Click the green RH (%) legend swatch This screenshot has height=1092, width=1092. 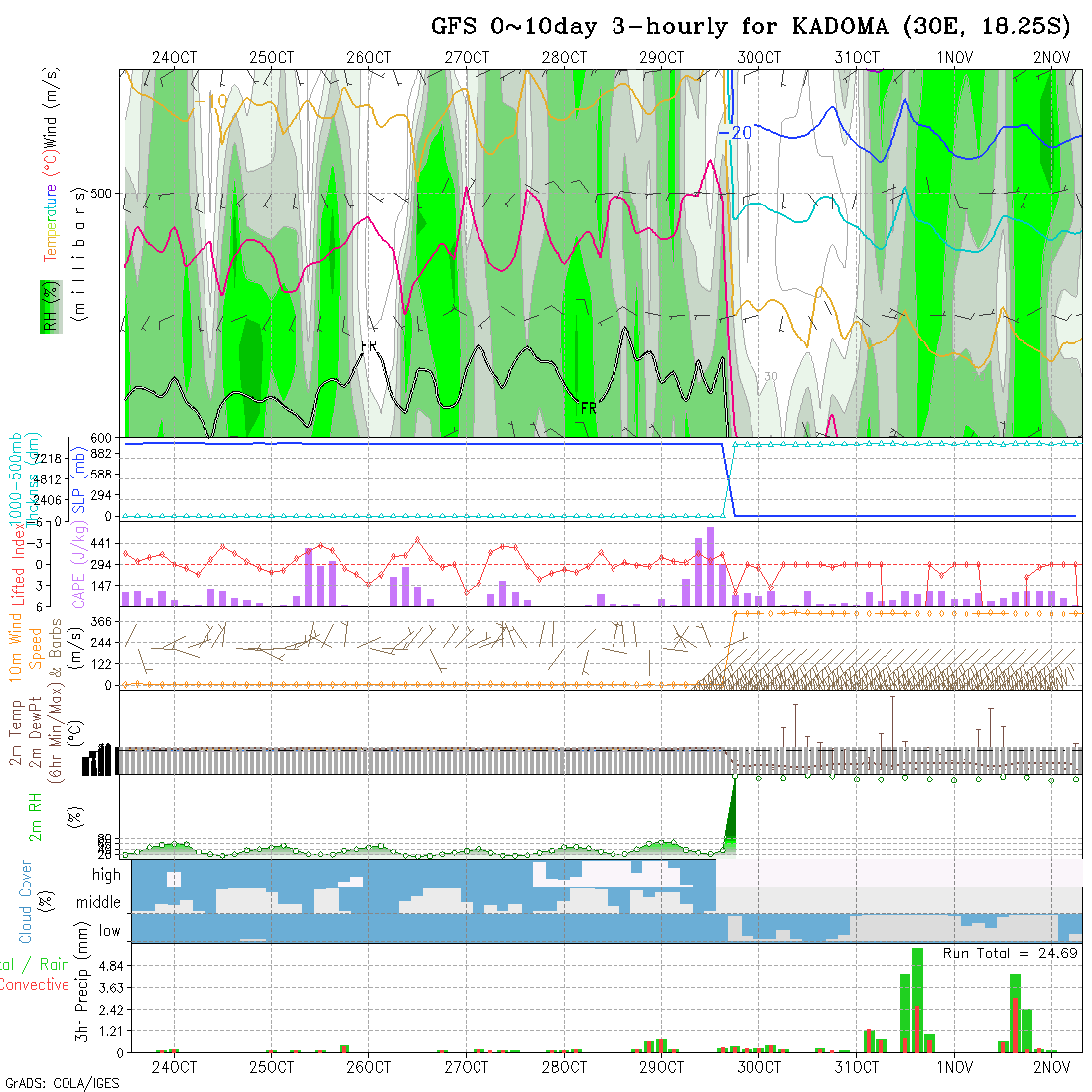(51, 307)
